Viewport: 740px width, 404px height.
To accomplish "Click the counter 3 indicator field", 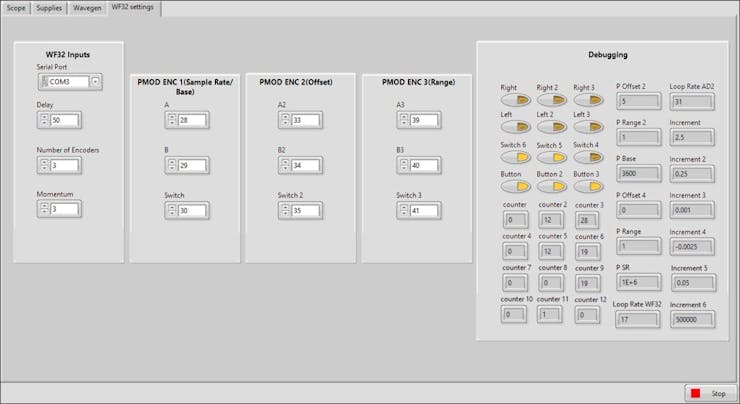I will coord(588,220).
